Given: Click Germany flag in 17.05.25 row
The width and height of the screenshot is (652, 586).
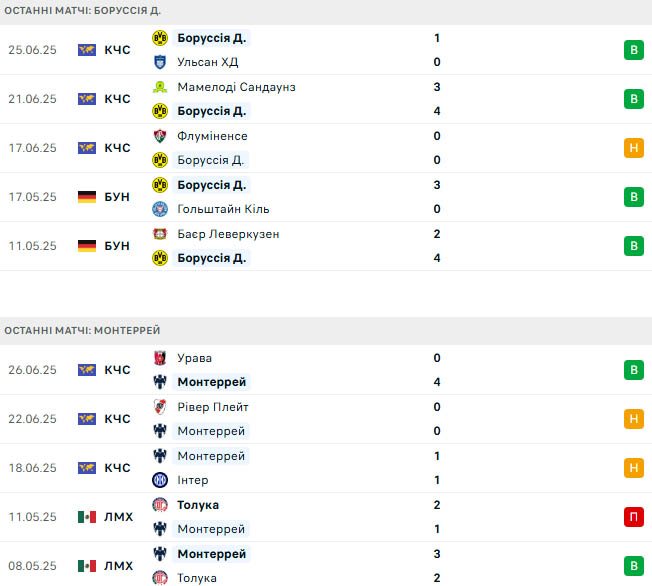Looking at the screenshot, I should [87, 197].
